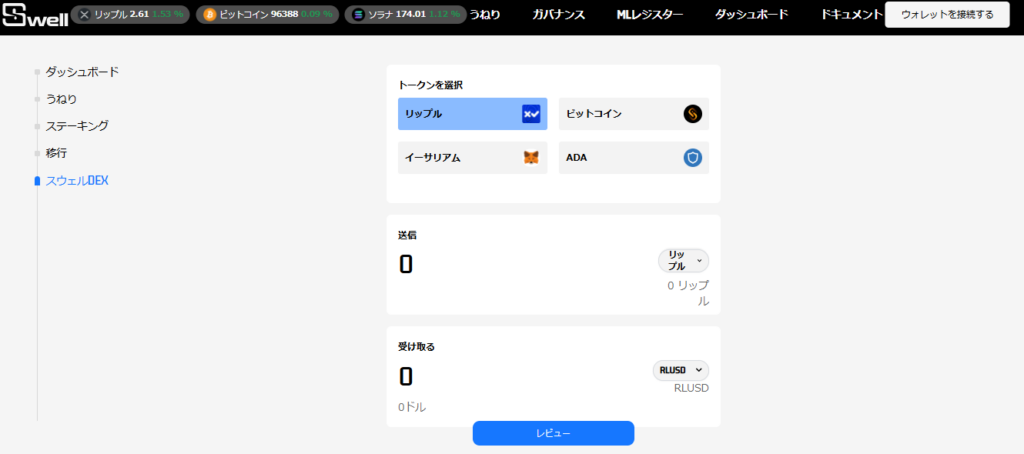Open the ガバナンス top navigation item
The image size is (1024, 454).
coord(558,14)
